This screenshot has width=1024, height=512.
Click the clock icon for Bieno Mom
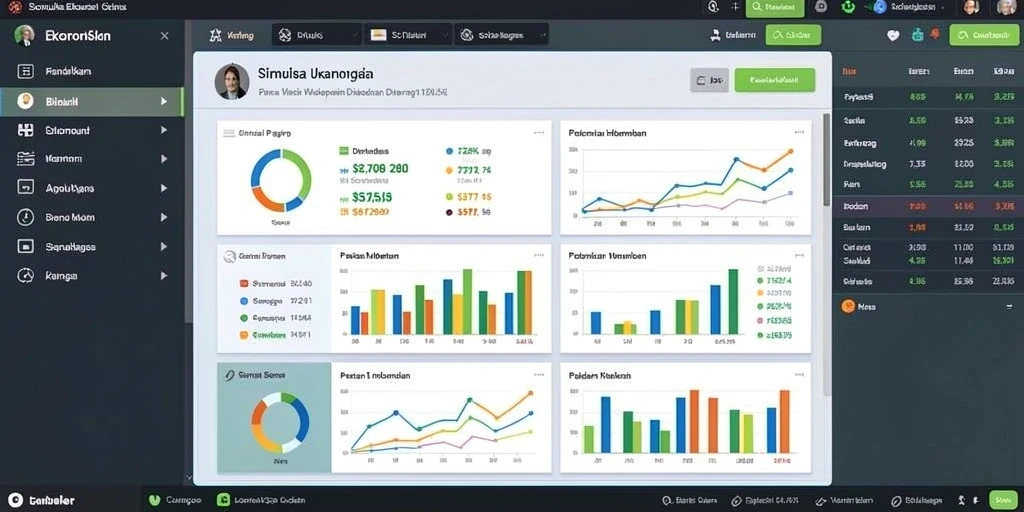[25, 217]
